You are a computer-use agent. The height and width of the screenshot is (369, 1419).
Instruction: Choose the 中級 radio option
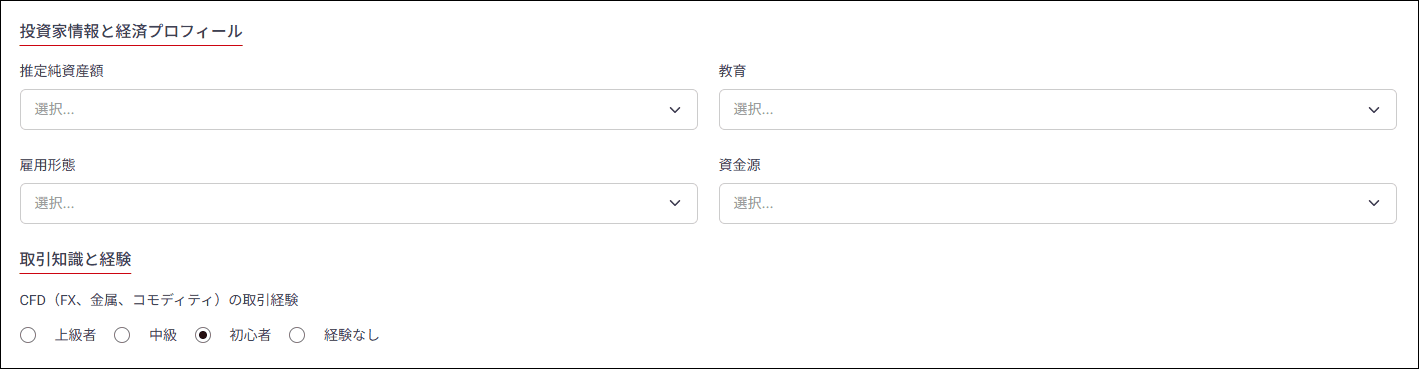tap(122, 335)
